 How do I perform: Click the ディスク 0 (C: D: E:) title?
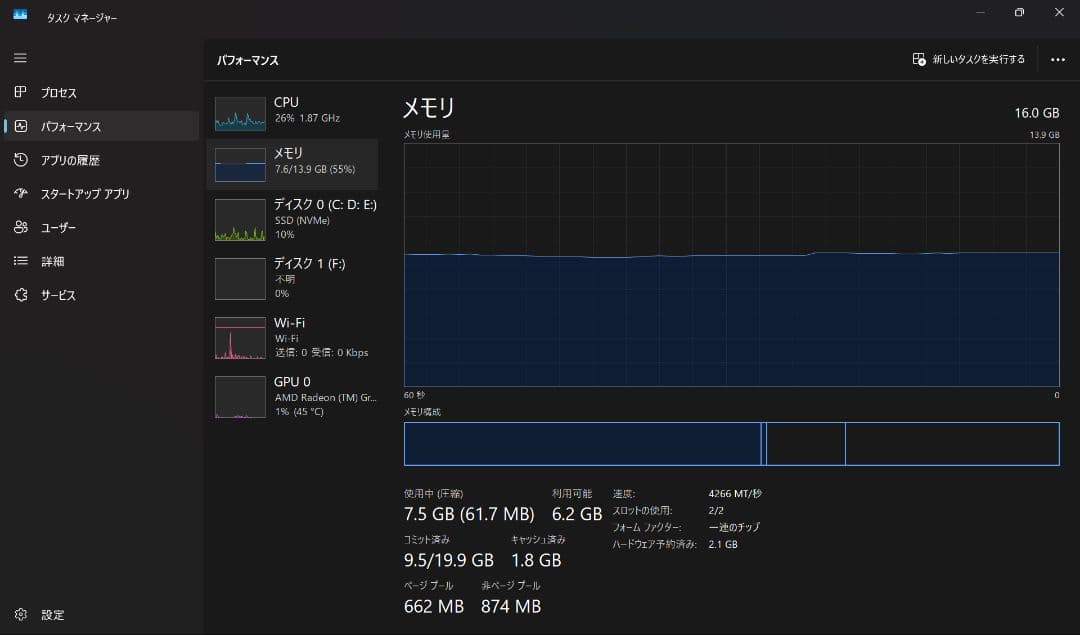[x=325, y=205]
